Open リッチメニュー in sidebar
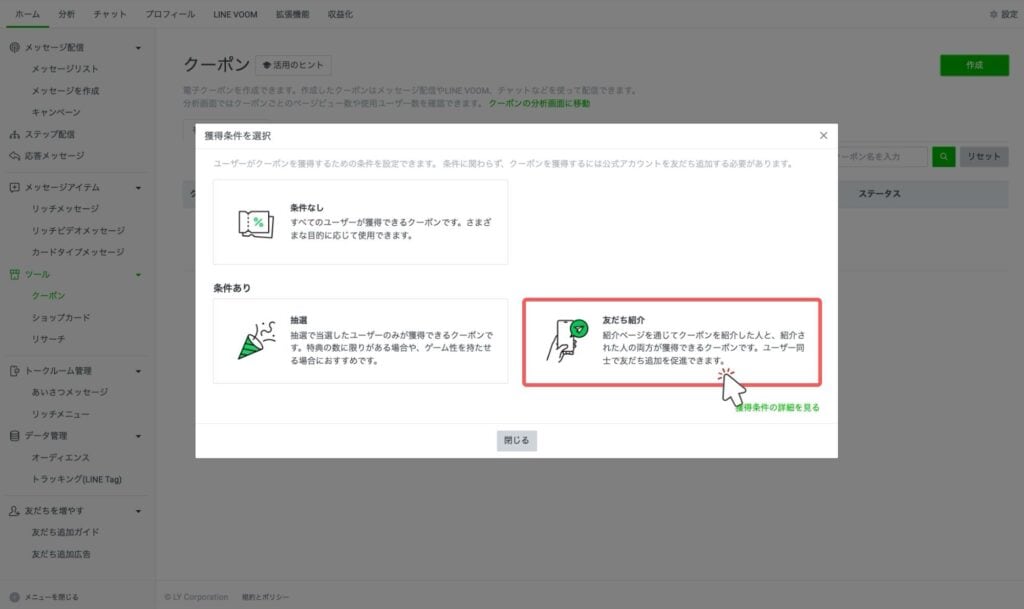The width and height of the screenshot is (1024, 609). coord(60,414)
